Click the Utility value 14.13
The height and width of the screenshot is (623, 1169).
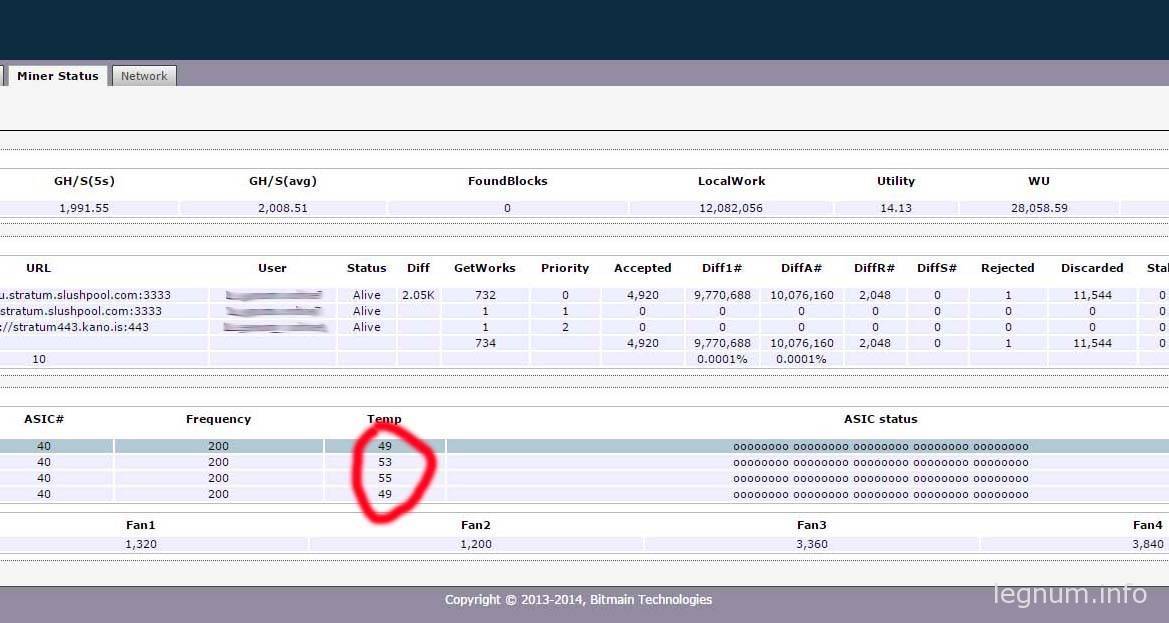(895, 208)
